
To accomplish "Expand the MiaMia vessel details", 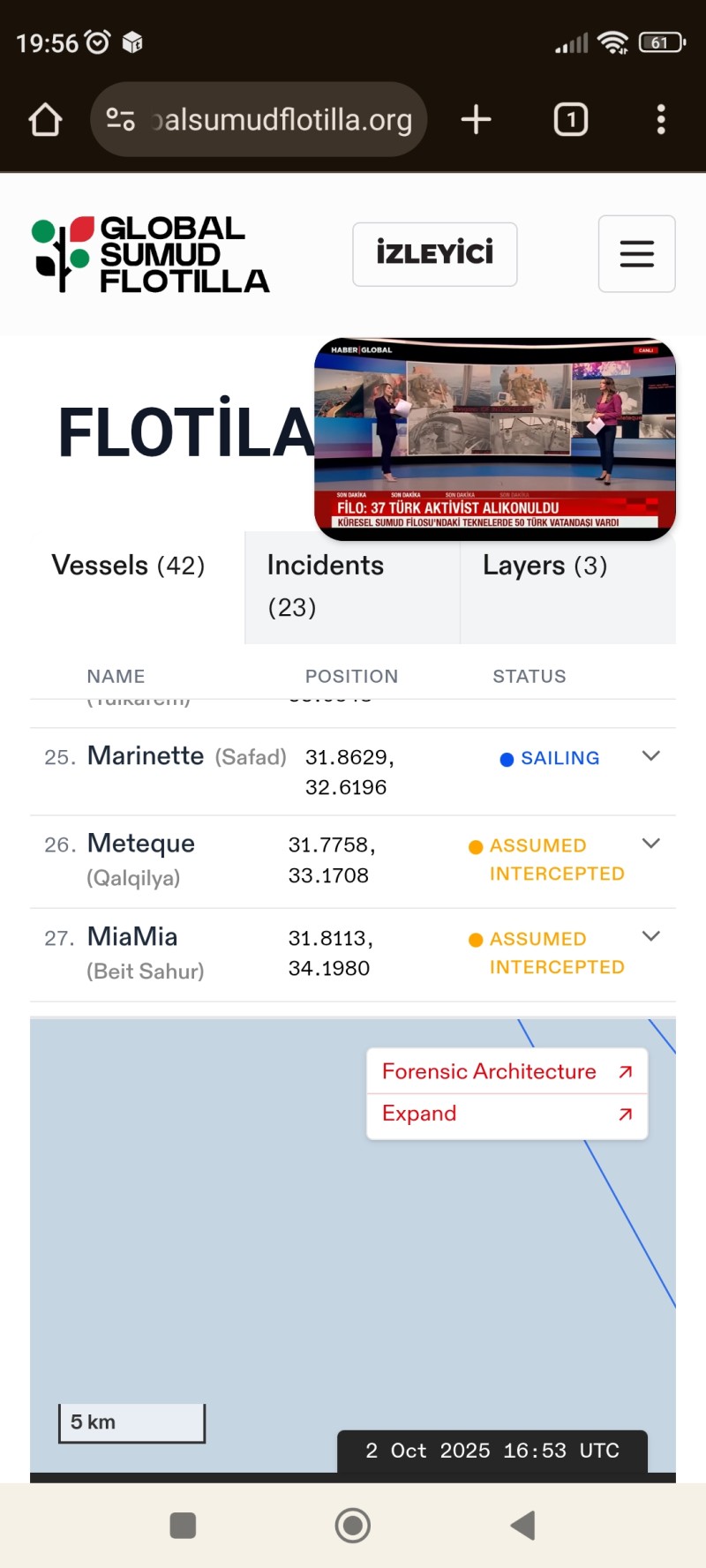I will 650,937.
